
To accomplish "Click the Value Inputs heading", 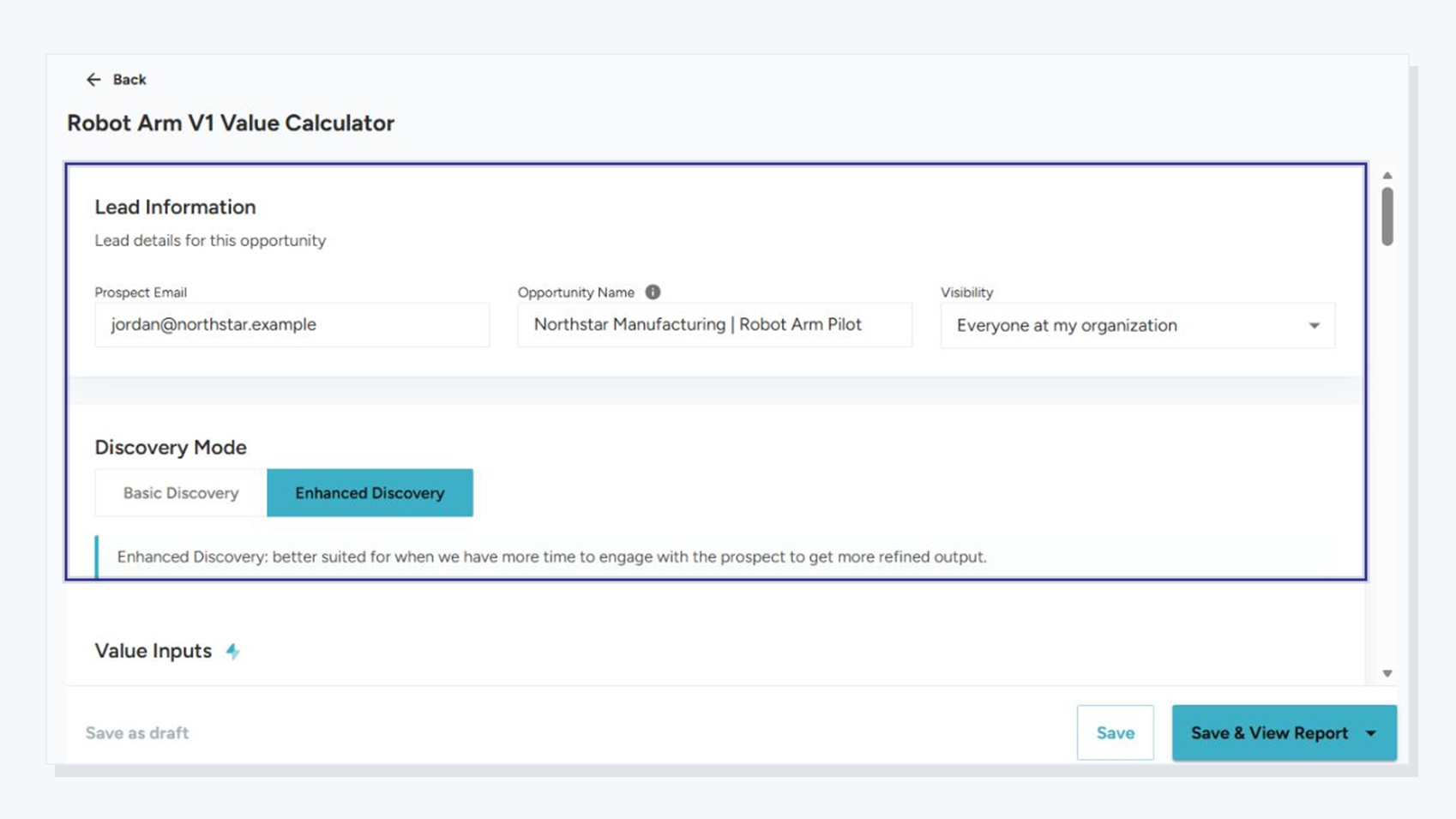I will 153,651.
